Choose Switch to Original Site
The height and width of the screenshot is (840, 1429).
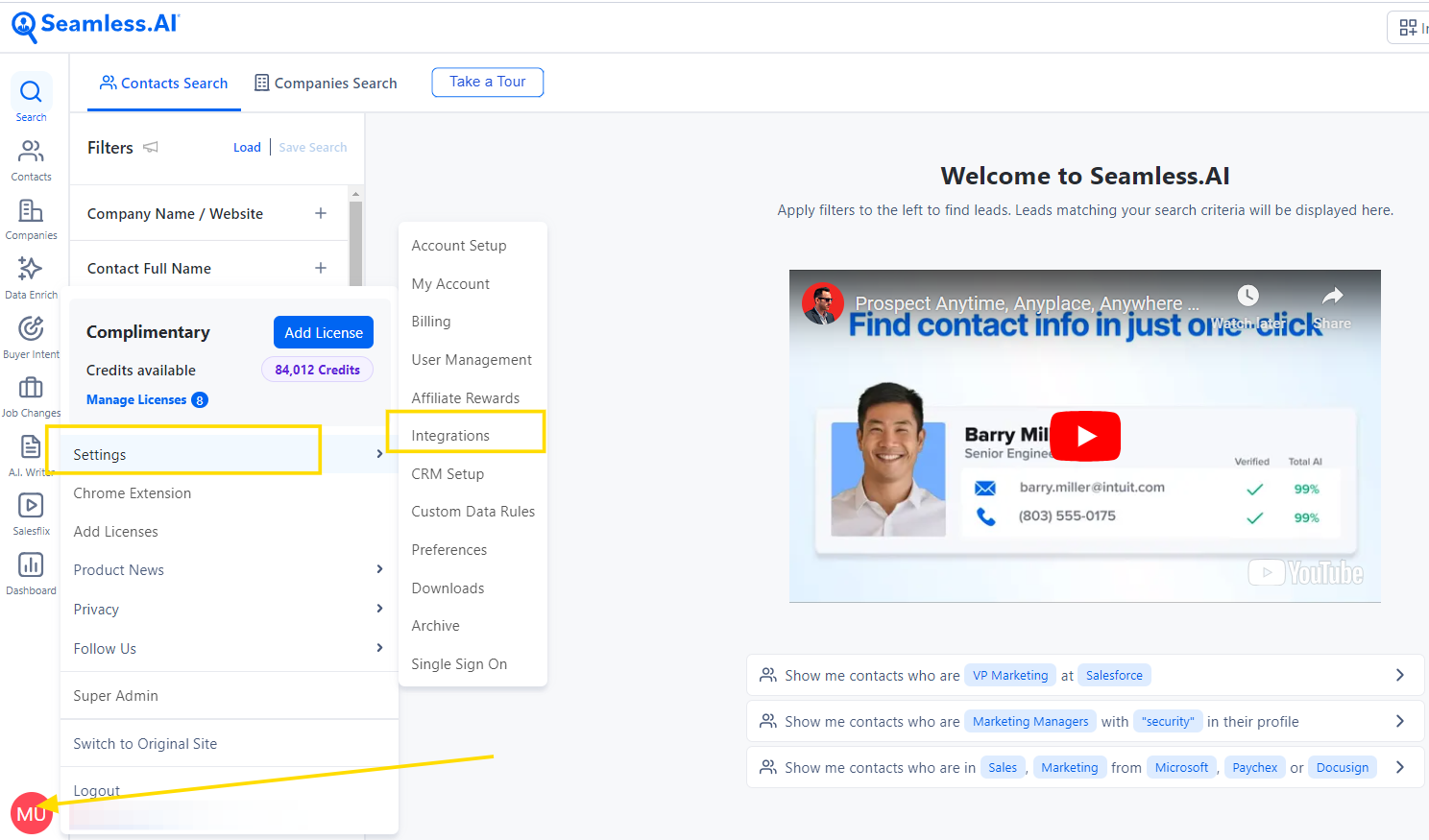point(145,744)
